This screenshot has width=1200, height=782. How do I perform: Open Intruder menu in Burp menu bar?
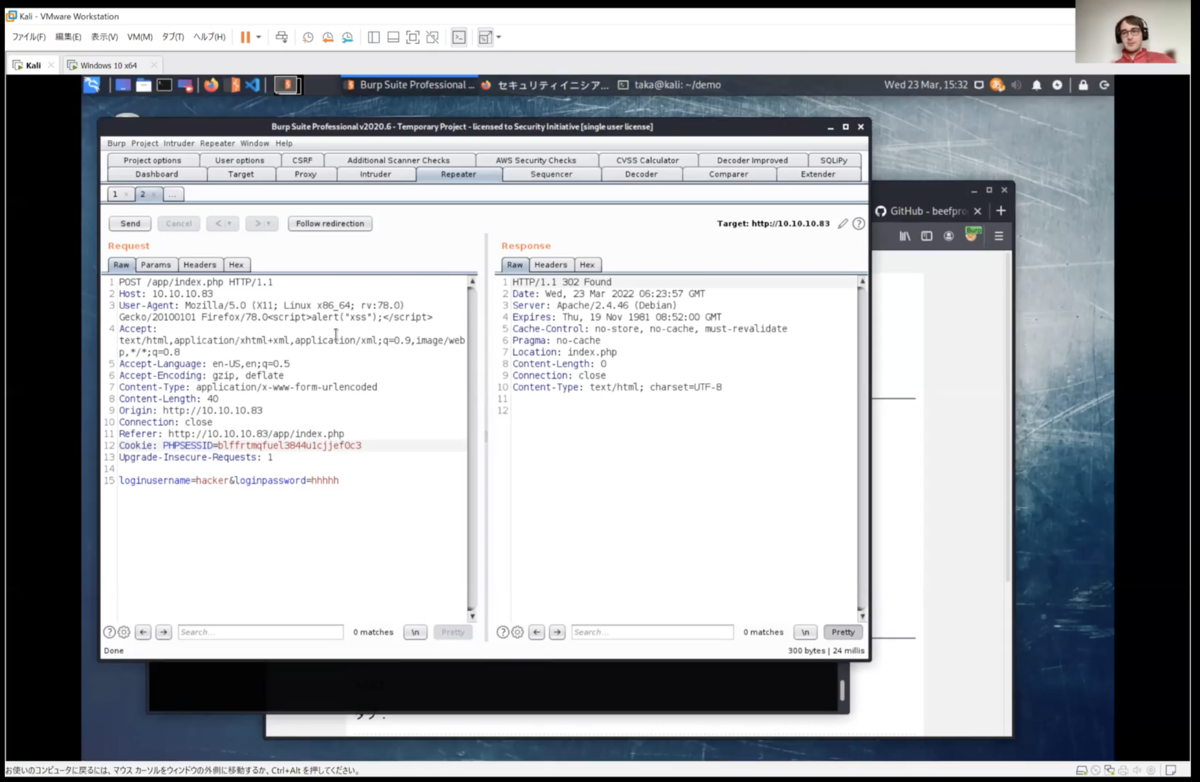click(x=179, y=143)
